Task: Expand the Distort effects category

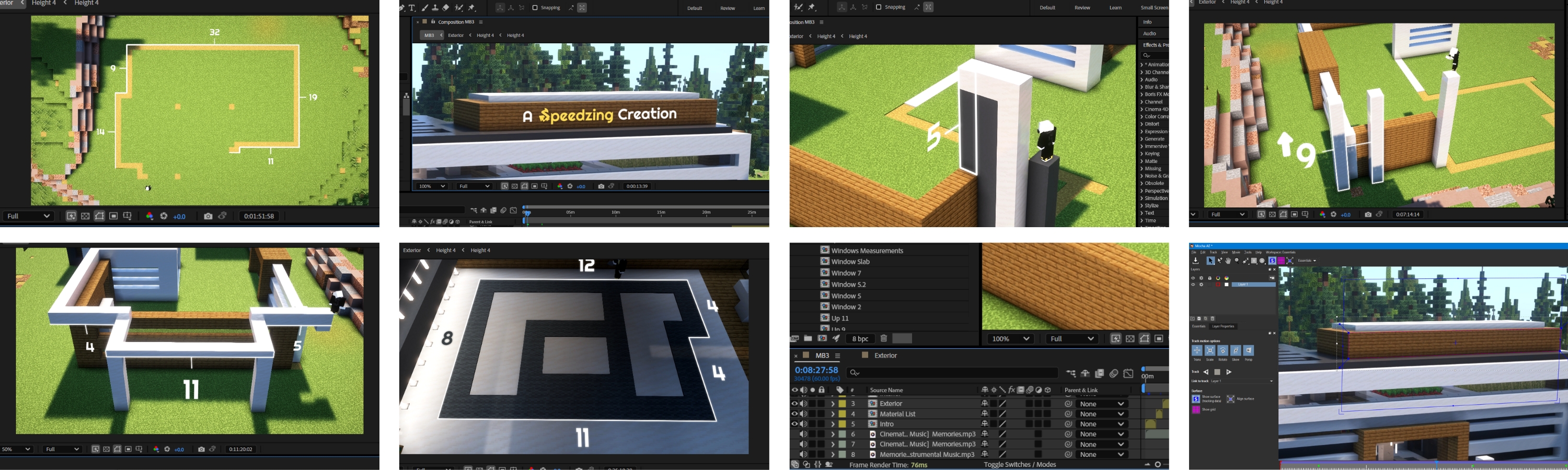Action: (1142, 124)
